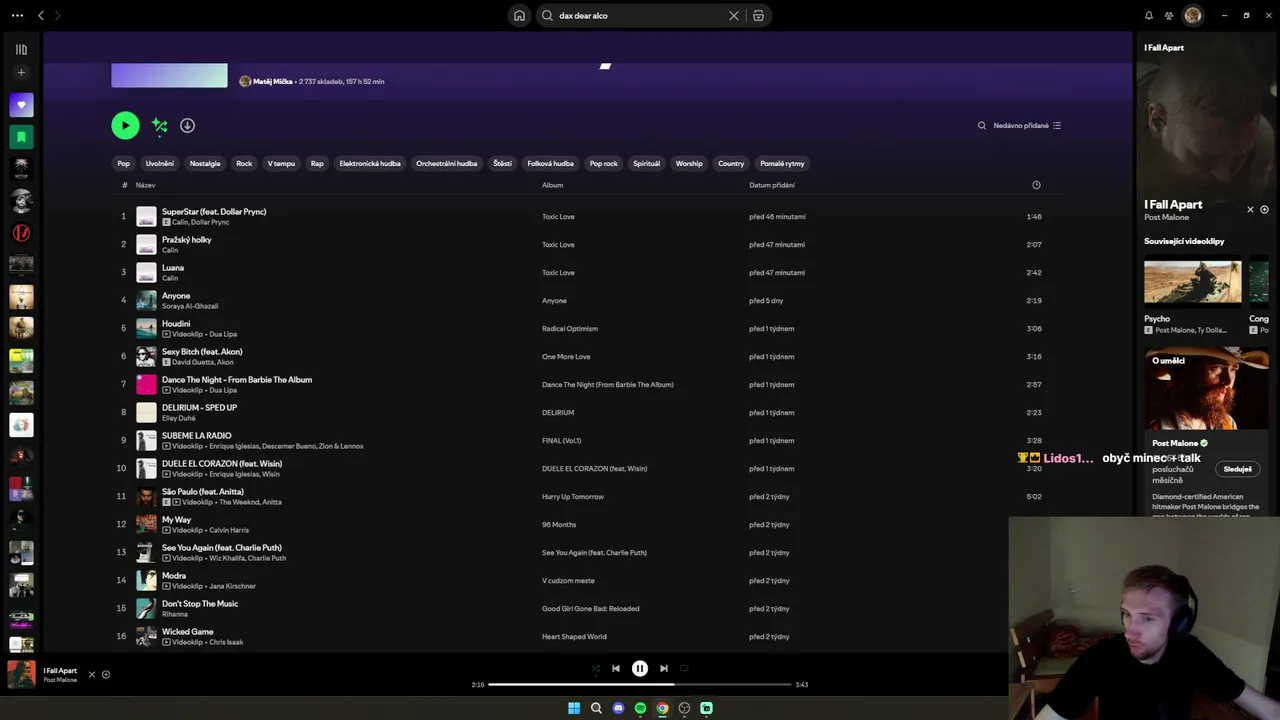Select the Rap filter chip
The height and width of the screenshot is (720, 1280).
[317, 163]
